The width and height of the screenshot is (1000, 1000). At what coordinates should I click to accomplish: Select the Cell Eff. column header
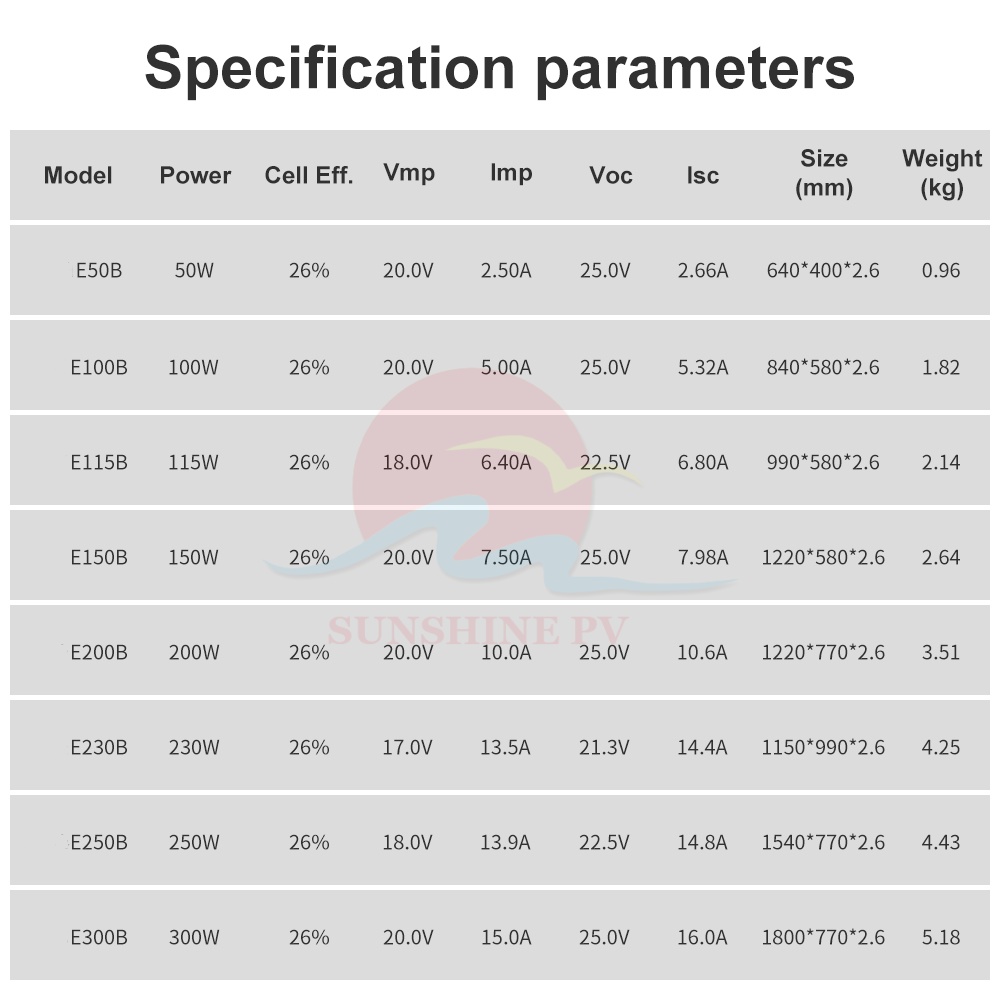[309, 175]
